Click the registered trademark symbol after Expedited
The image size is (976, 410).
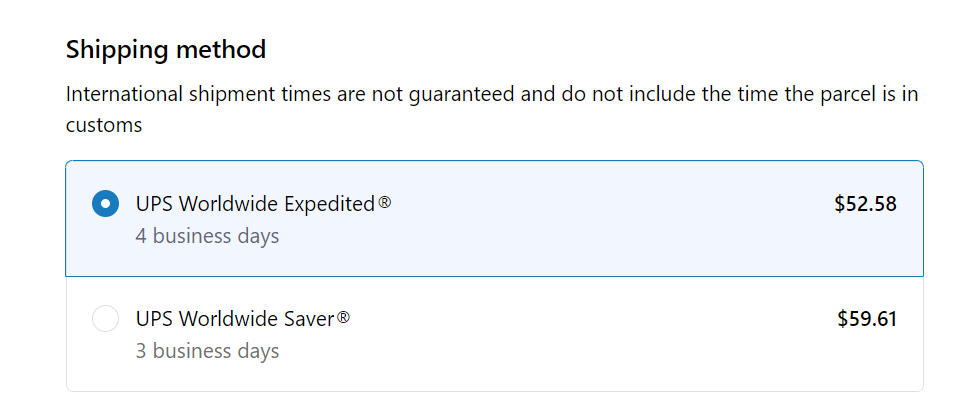pyautogui.click(x=385, y=203)
